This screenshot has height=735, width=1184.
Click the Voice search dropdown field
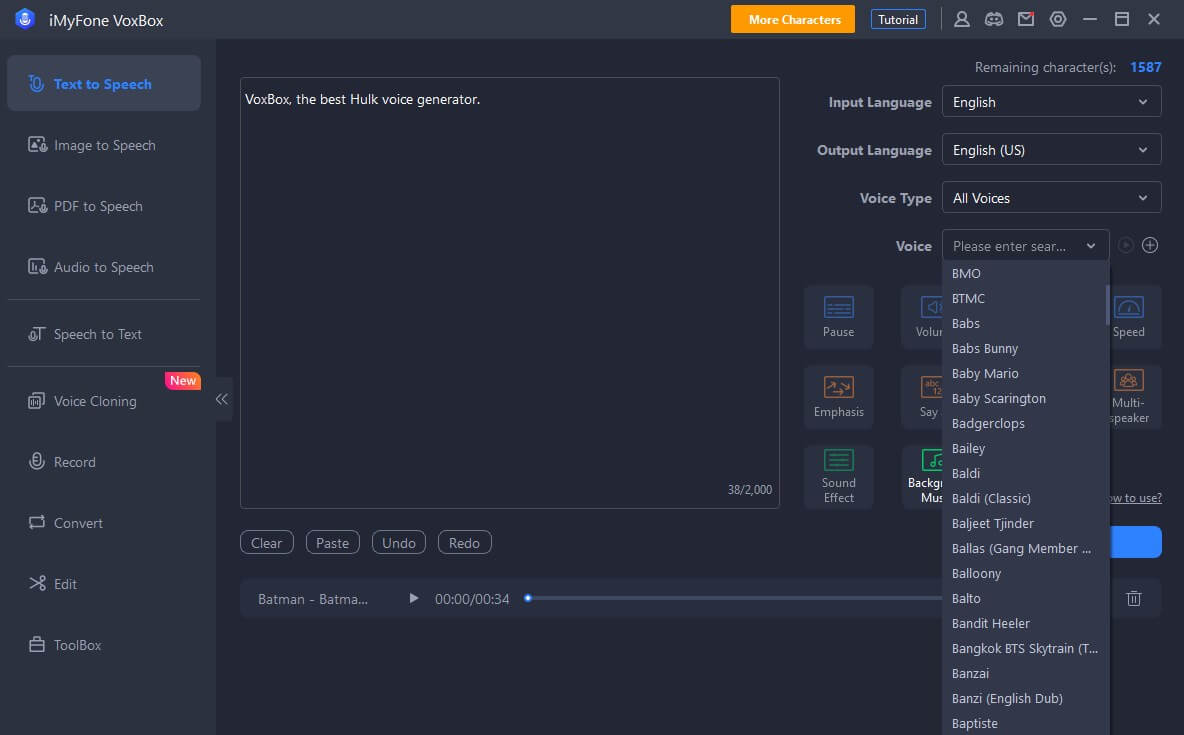point(1025,246)
